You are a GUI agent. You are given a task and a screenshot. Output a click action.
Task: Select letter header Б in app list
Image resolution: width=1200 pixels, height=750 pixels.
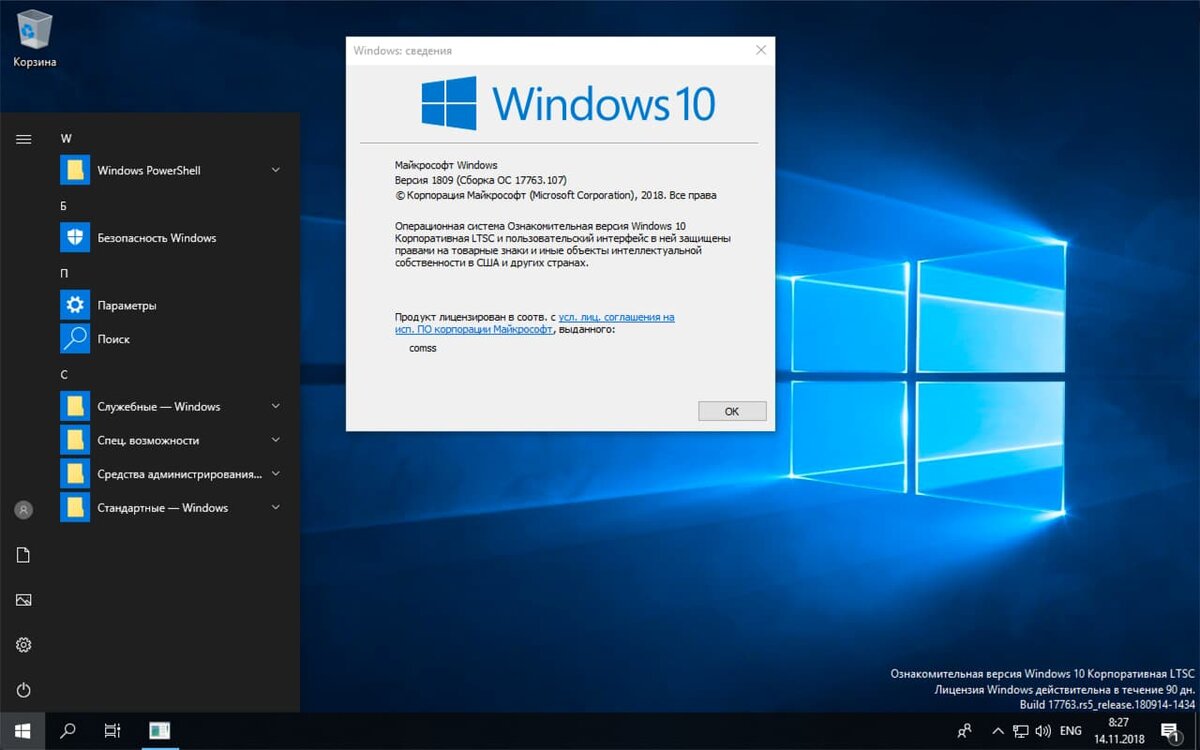click(x=64, y=206)
